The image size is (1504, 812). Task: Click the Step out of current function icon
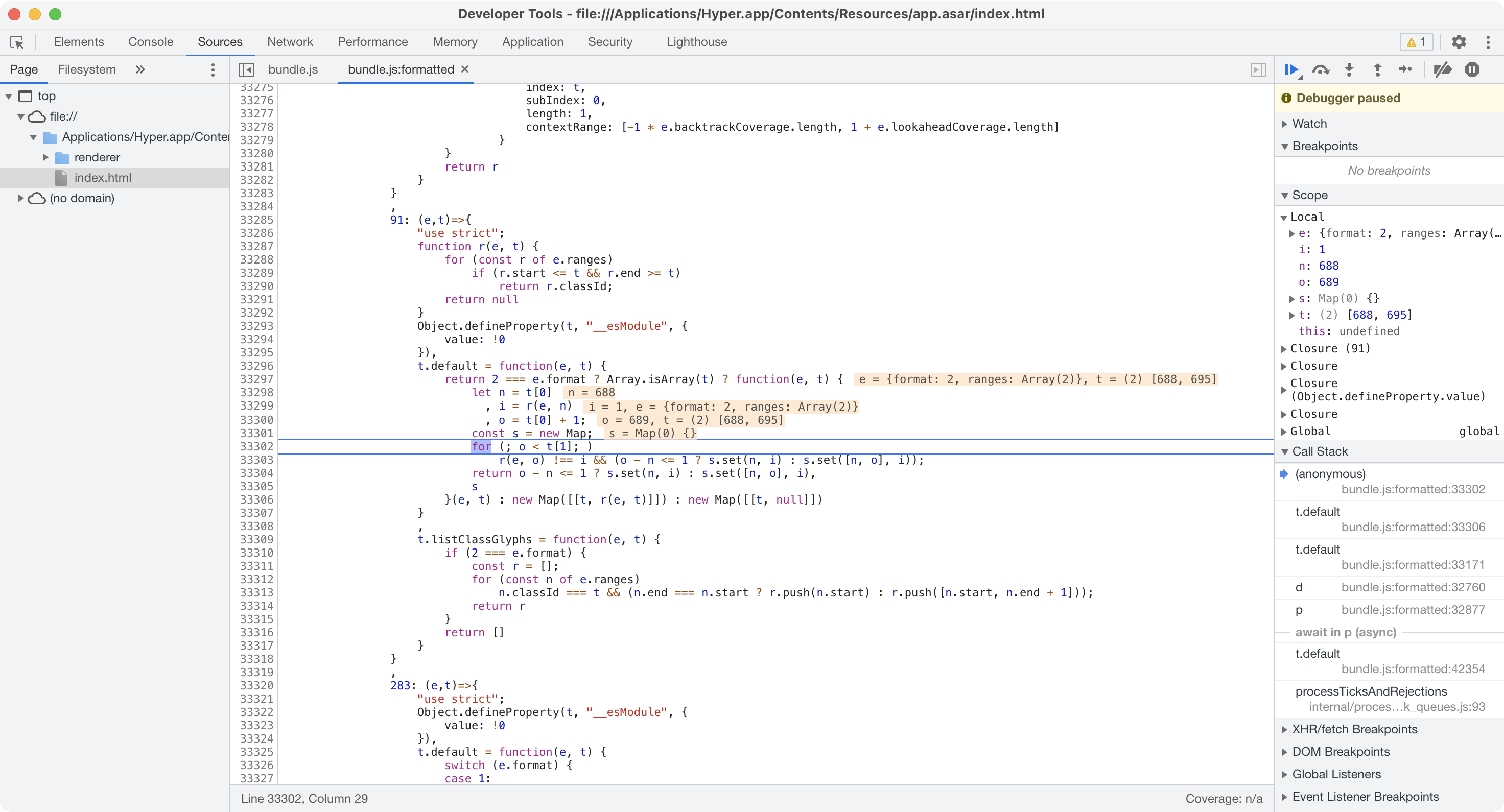[1377, 69]
